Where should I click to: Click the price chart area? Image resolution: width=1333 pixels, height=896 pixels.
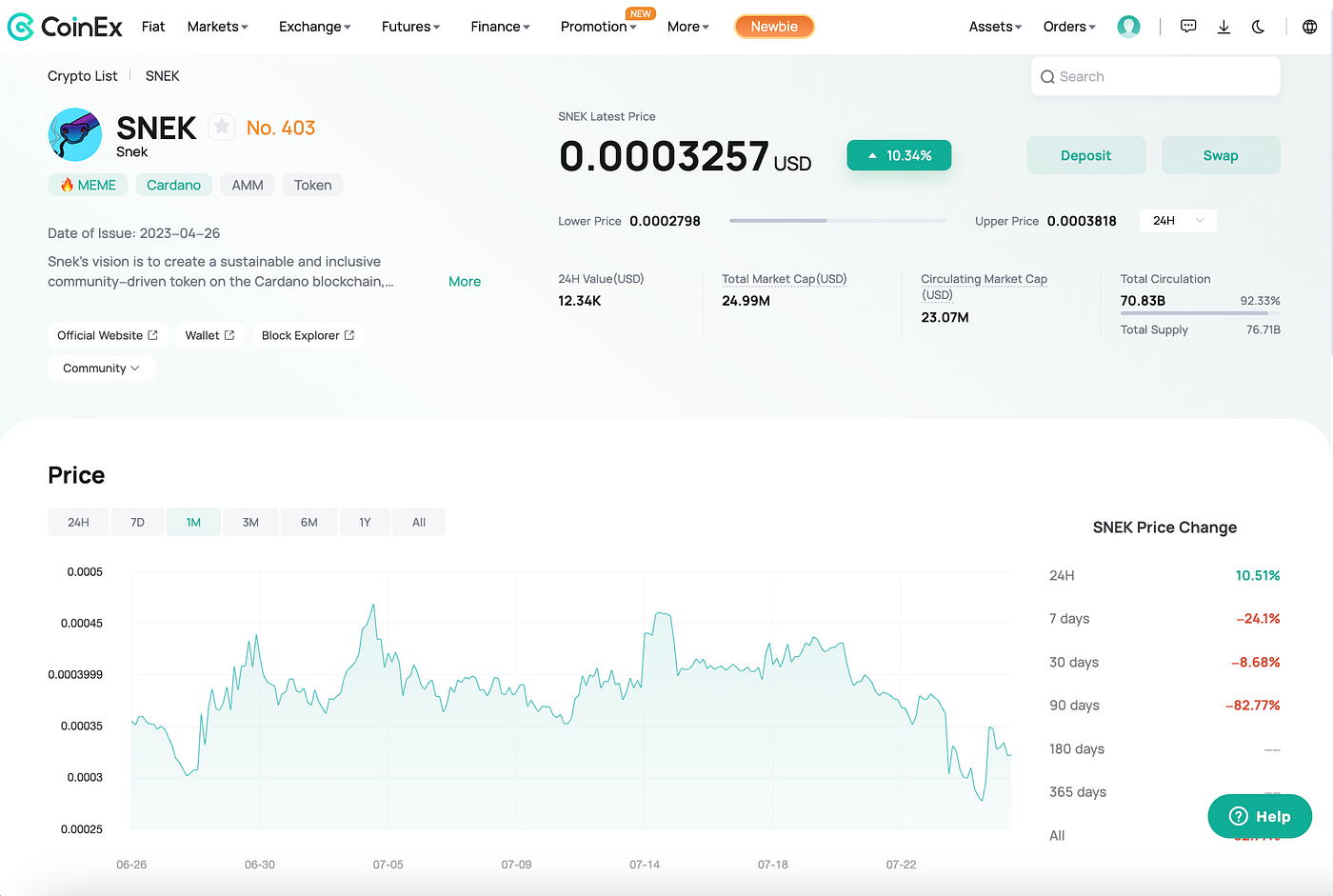click(x=570, y=701)
